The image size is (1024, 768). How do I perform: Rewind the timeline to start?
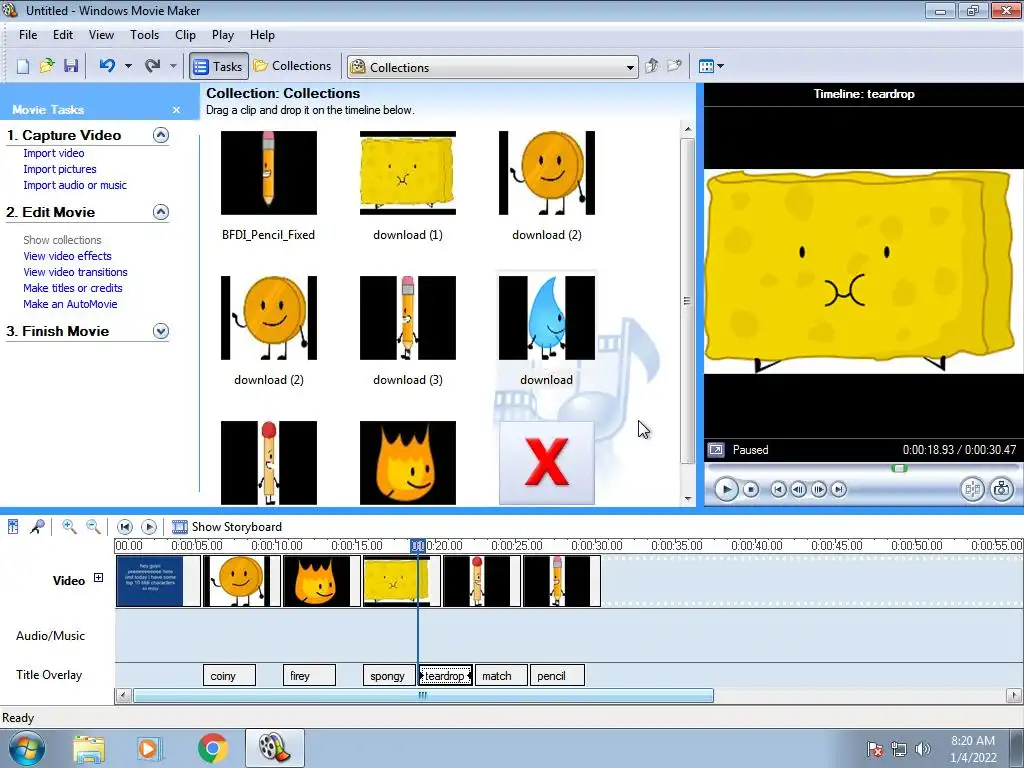pyautogui.click(x=125, y=526)
